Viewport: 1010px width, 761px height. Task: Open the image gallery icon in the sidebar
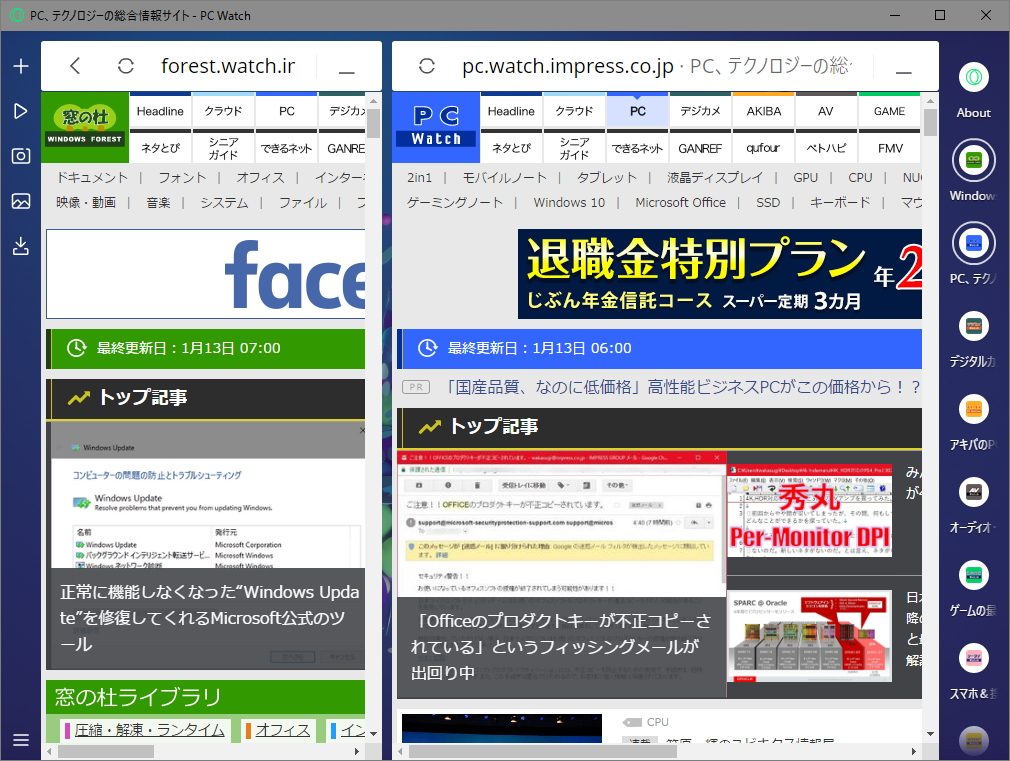click(20, 201)
